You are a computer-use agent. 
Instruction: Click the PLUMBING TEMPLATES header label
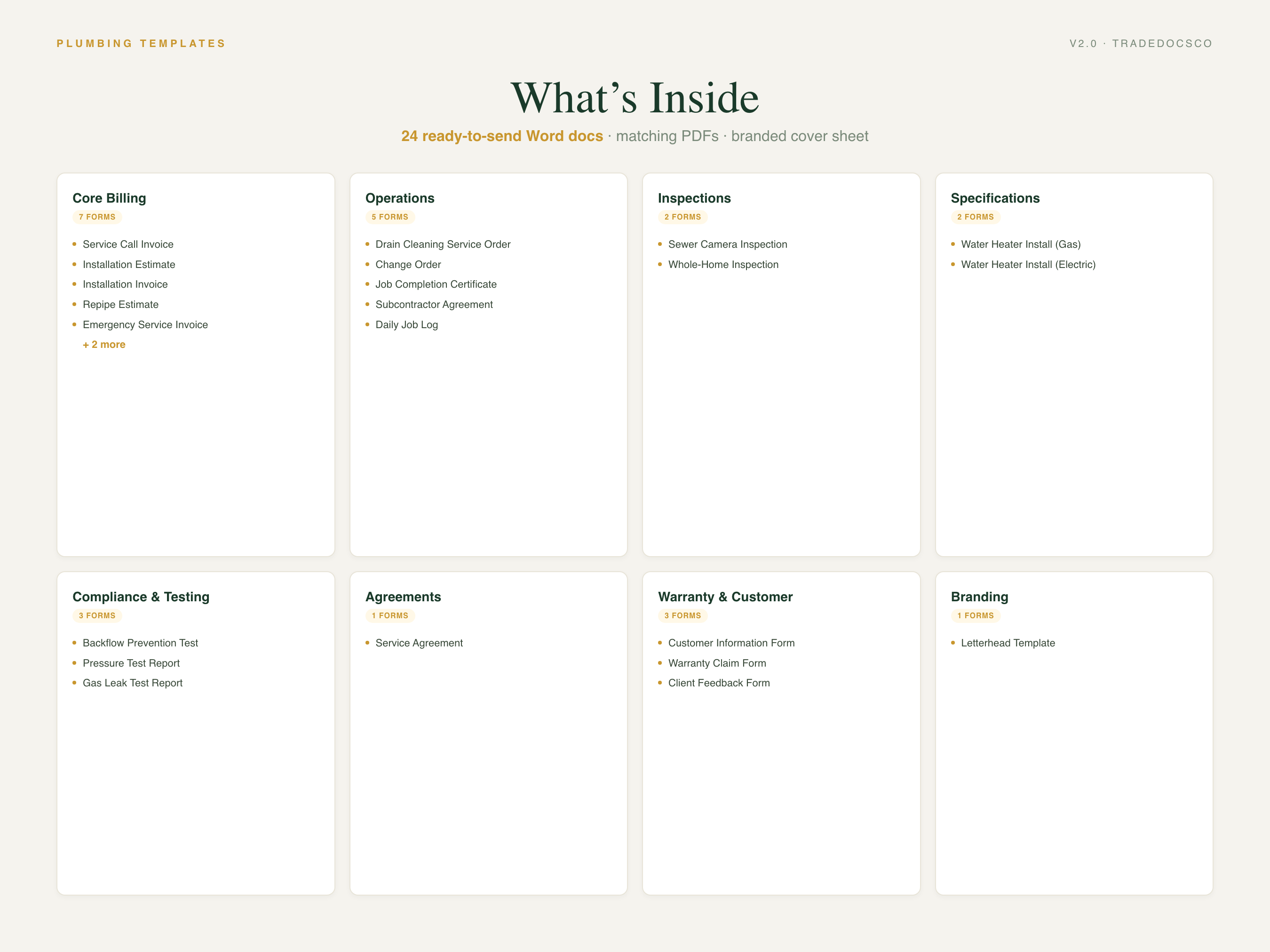pos(141,44)
